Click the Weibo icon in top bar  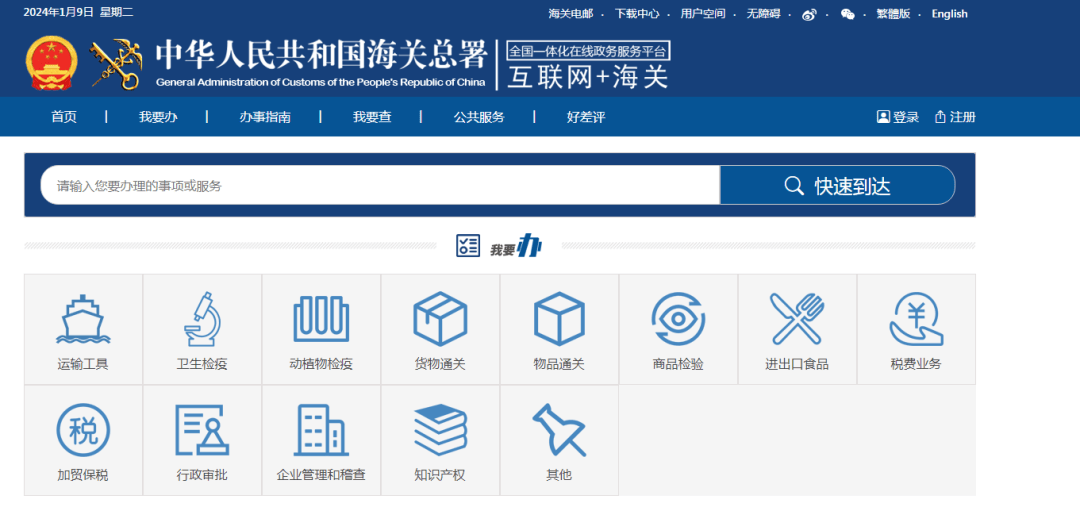coord(809,14)
